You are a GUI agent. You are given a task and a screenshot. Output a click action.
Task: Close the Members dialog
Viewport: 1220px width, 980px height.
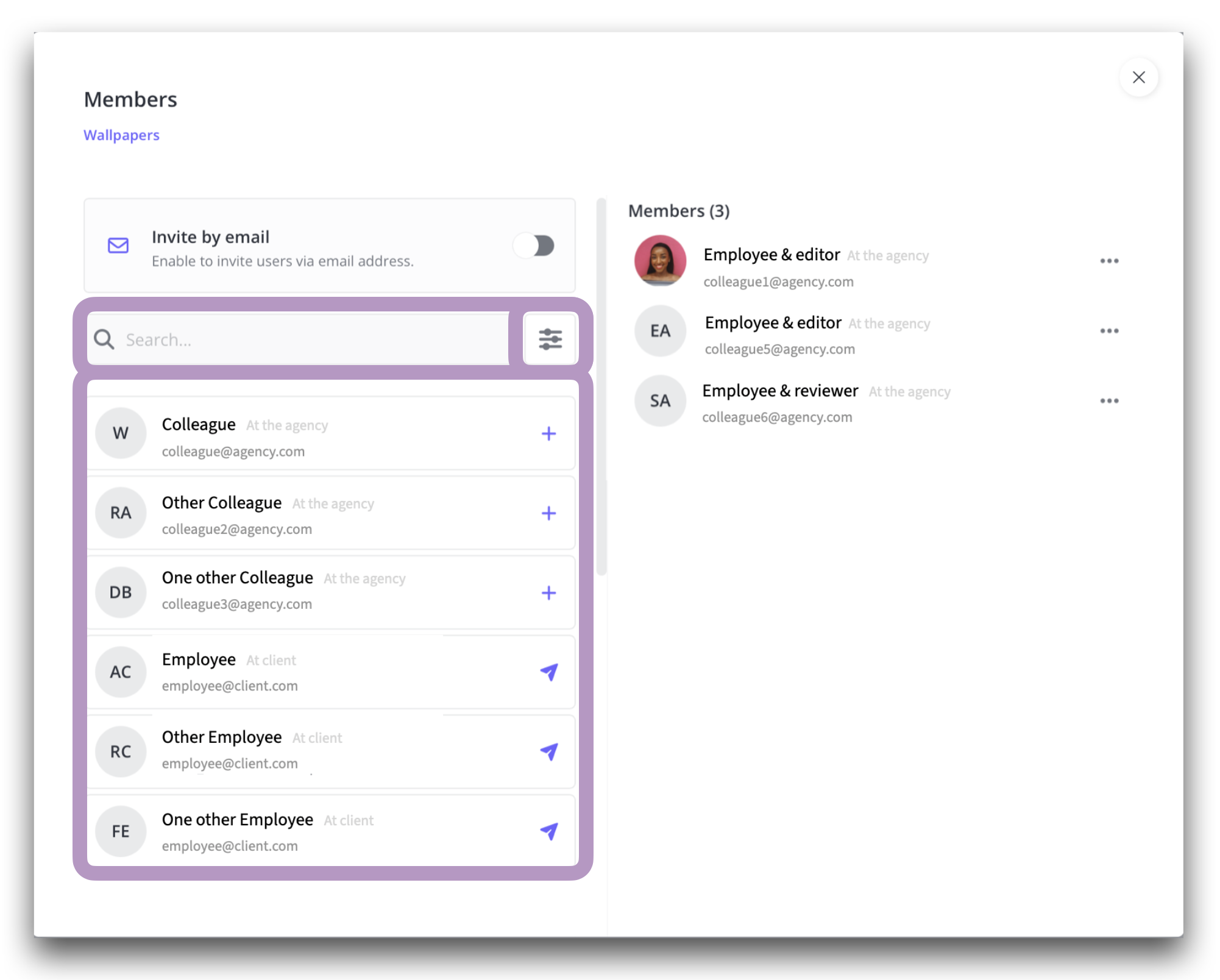tap(1138, 77)
